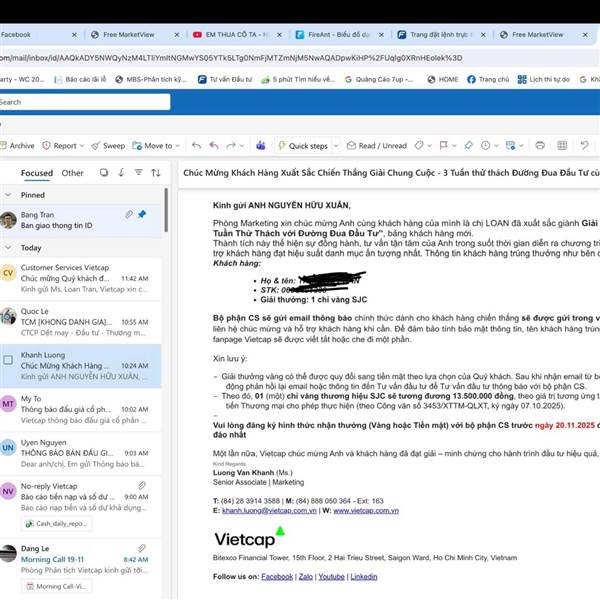Unpin the Bang Tran message pin icon

(142, 214)
